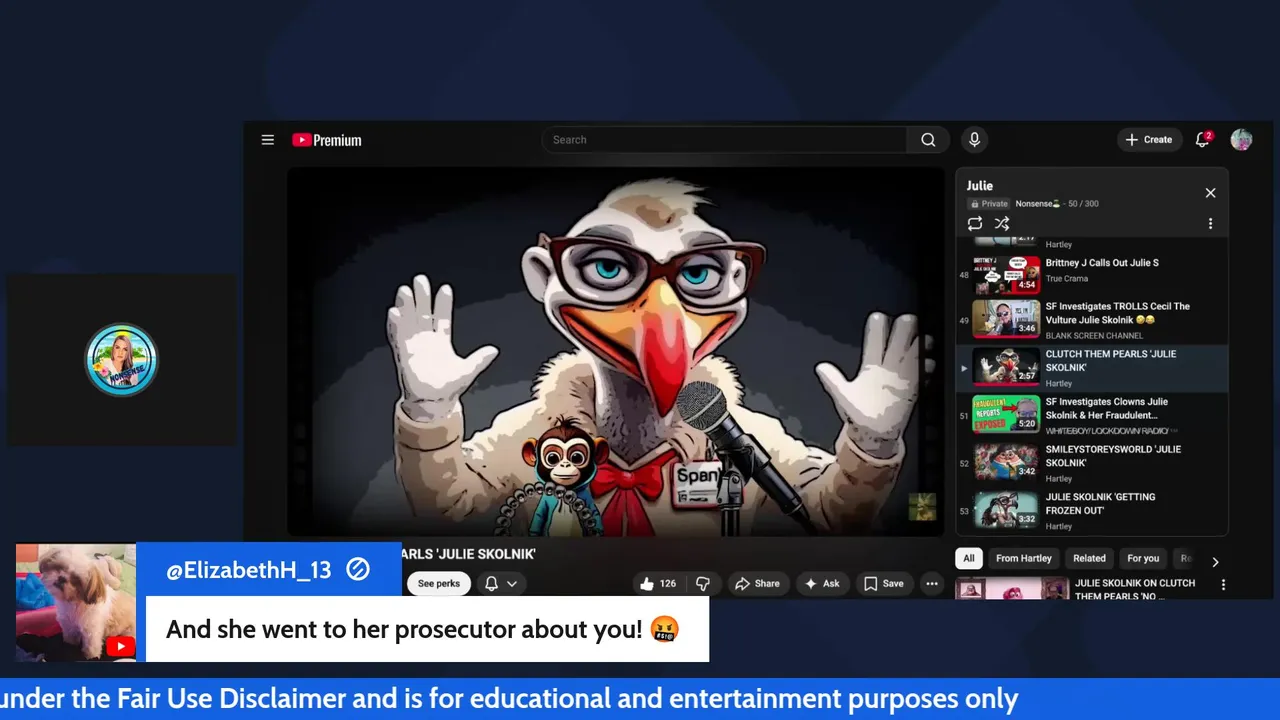This screenshot has height=720, width=1280.
Task: Toggle playlist loop
Action: point(975,224)
